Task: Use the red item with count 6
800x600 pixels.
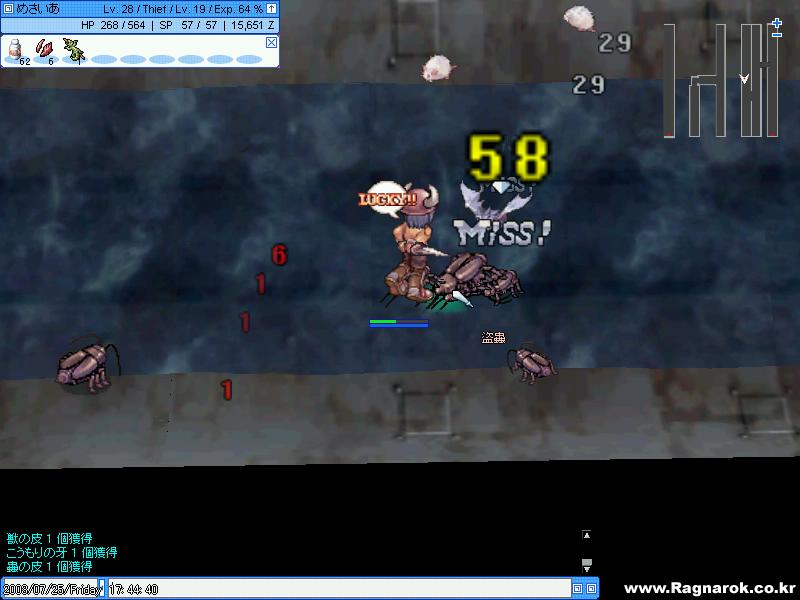Action: [x=44, y=49]
